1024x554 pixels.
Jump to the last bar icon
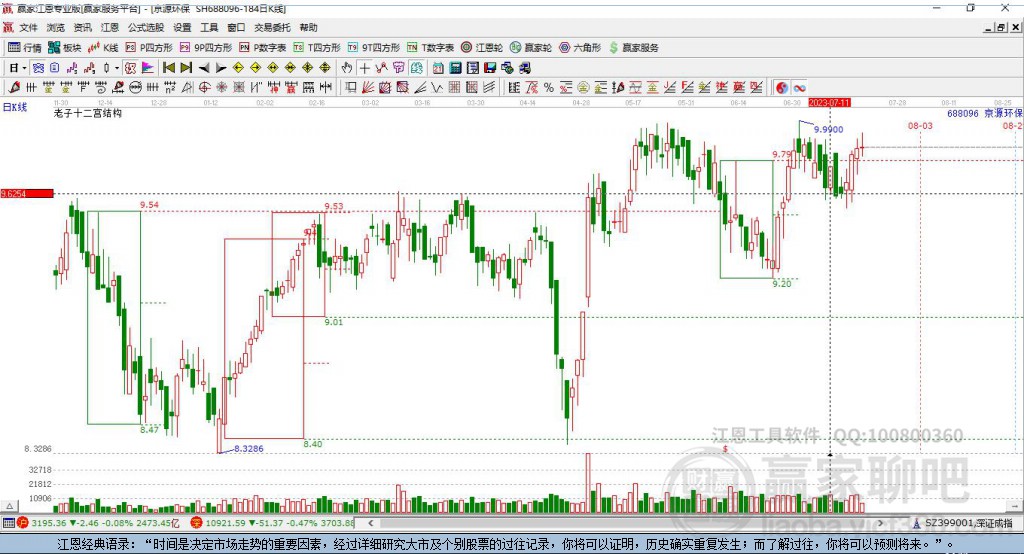(x=186, y=68)
